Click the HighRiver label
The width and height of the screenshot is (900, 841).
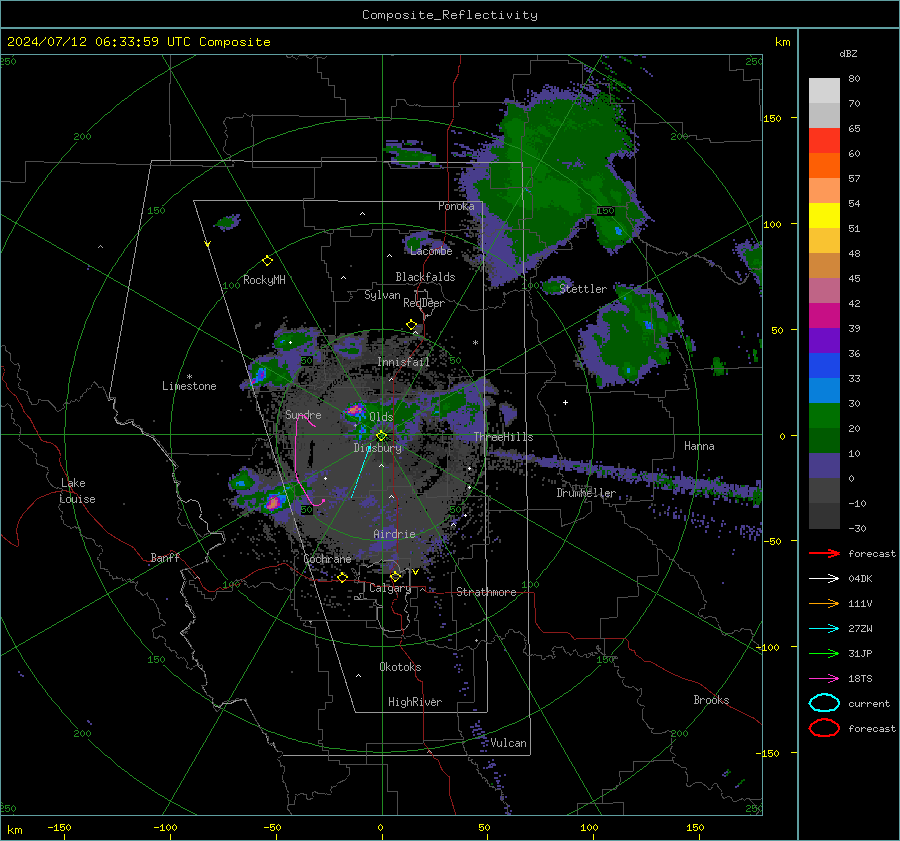(x=415, y=702)
